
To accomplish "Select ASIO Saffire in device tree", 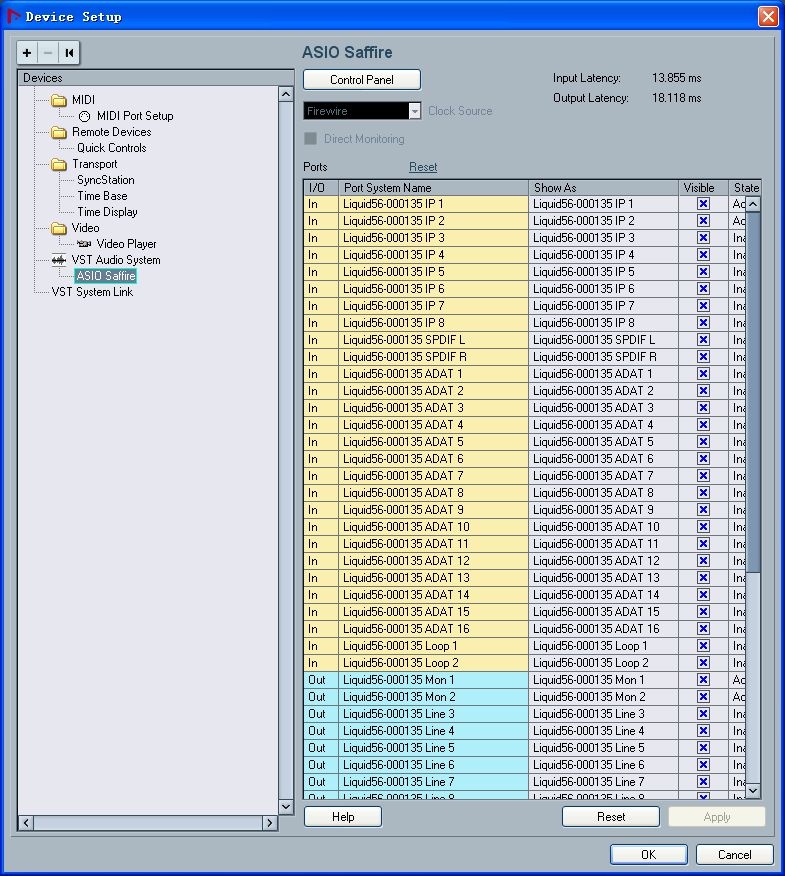I will coord(106,276).
